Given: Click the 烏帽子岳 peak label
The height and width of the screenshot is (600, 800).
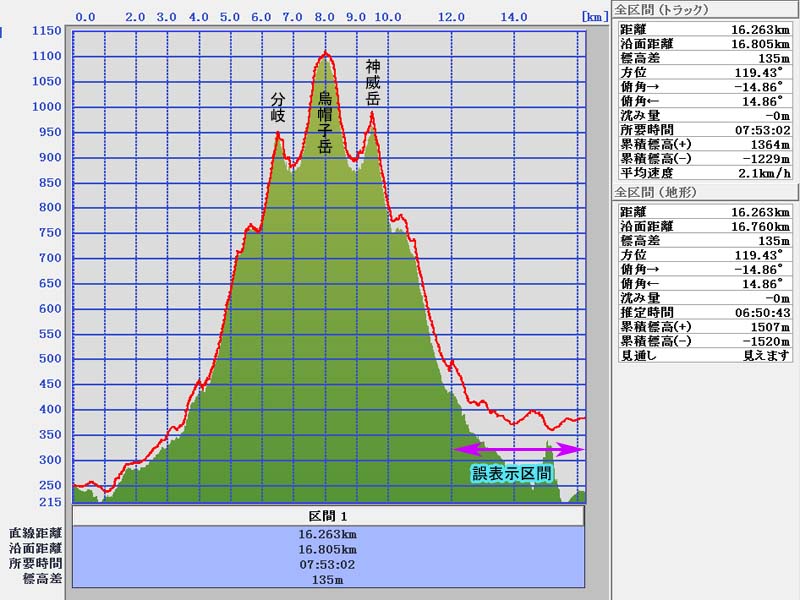Looking at the screenshot, I should point(324,121).
